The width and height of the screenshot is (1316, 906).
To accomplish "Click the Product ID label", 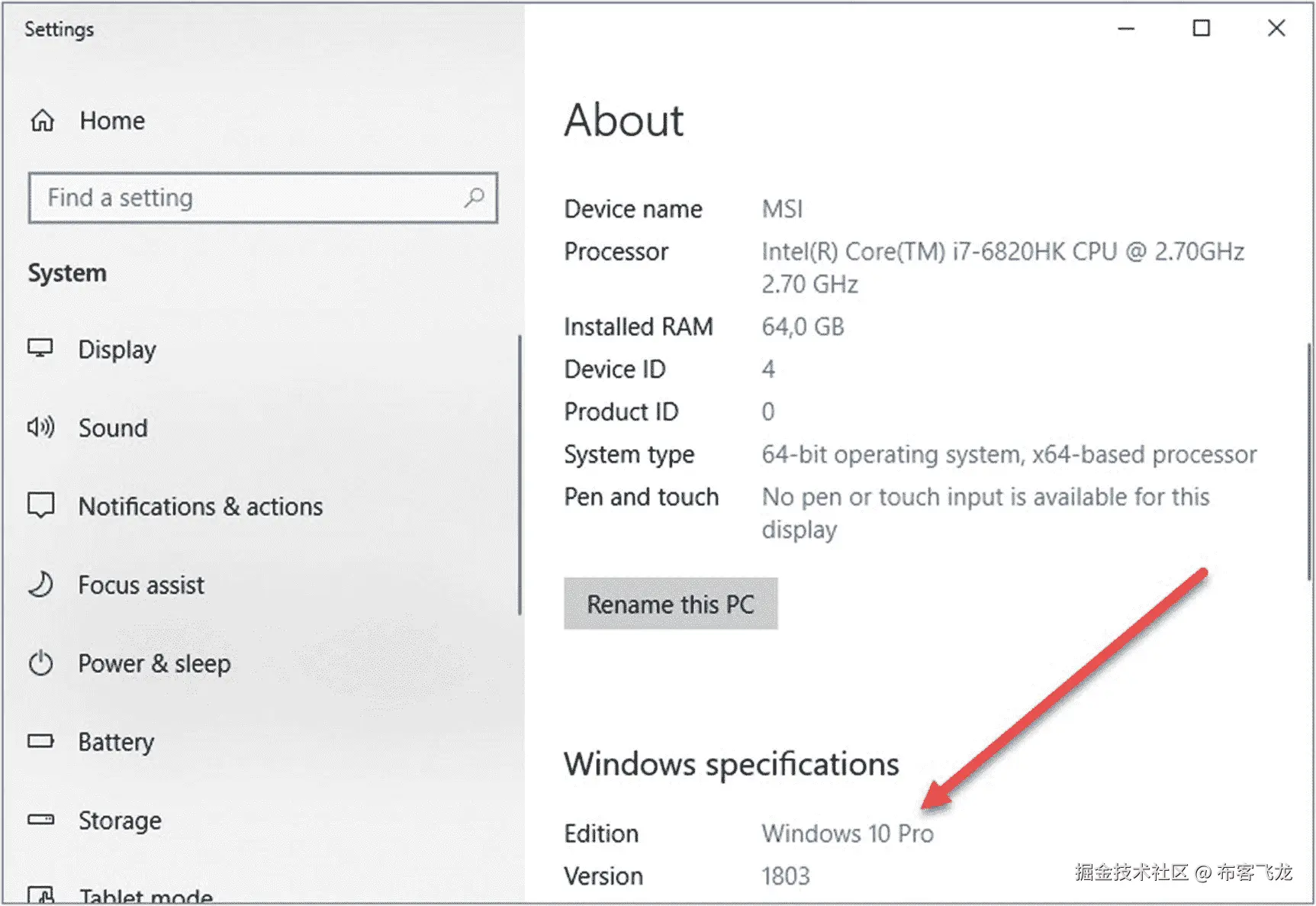I will pos(621,412).
